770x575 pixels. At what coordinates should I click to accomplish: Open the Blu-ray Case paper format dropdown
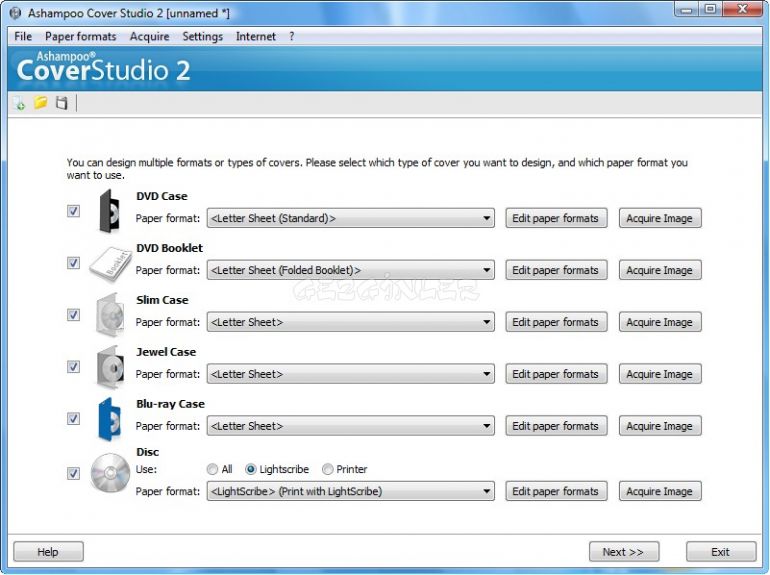click(351, 426)
